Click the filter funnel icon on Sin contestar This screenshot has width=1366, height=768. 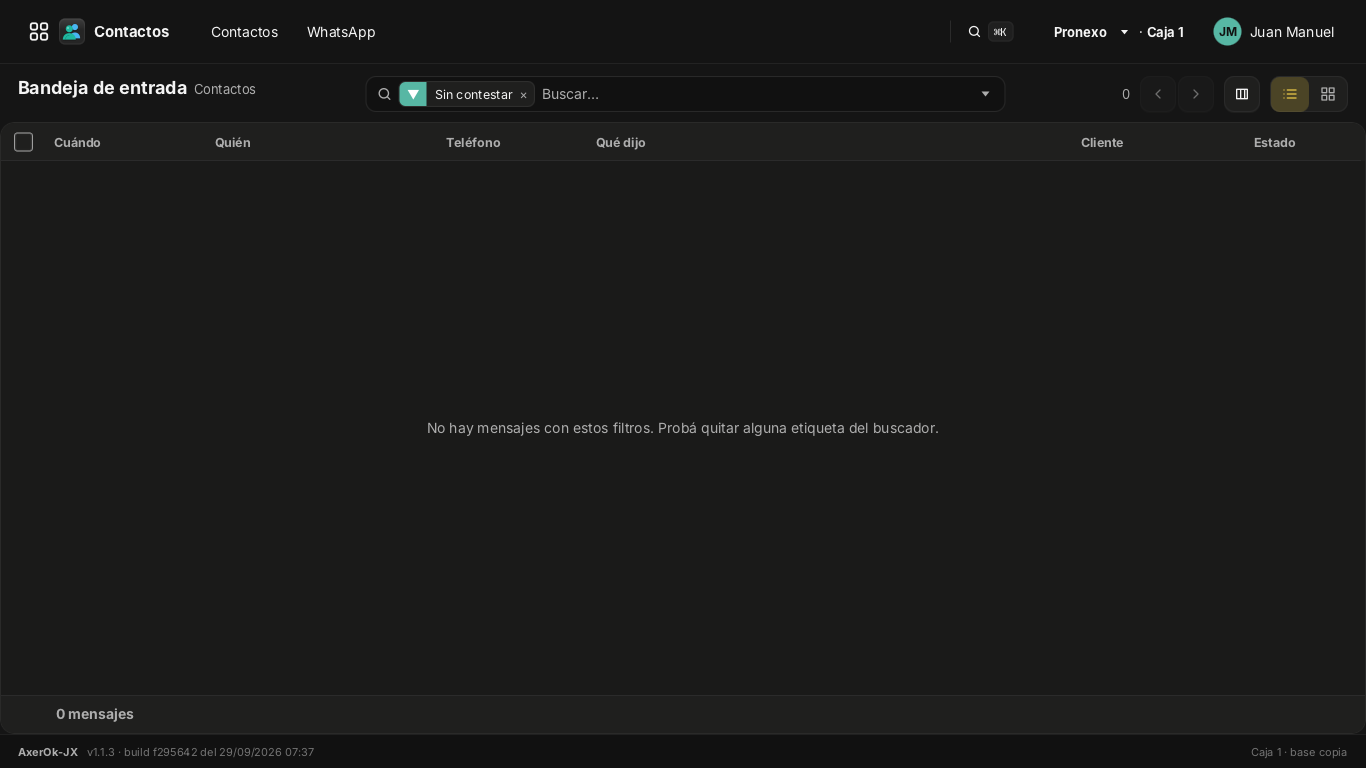(x=413, y=94)
